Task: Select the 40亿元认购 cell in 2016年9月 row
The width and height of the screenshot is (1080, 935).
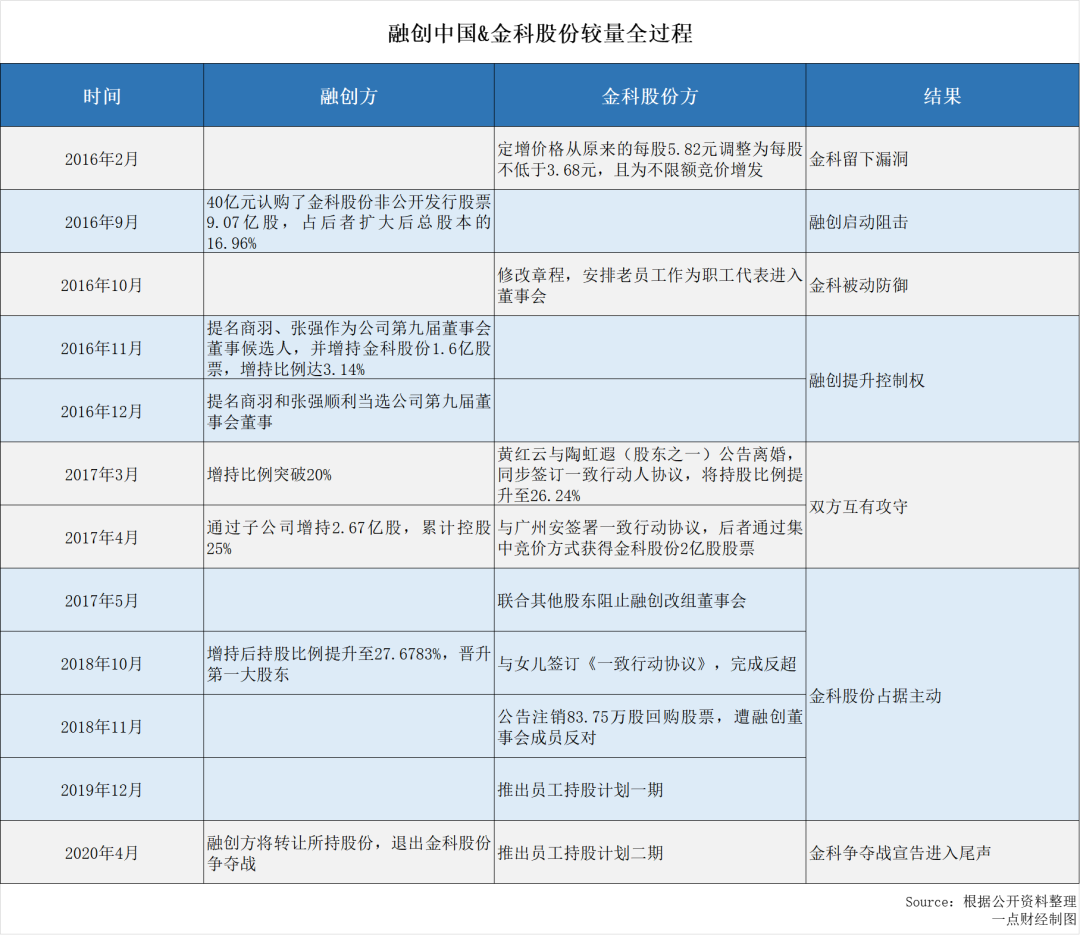Action: tap(348, 221)
